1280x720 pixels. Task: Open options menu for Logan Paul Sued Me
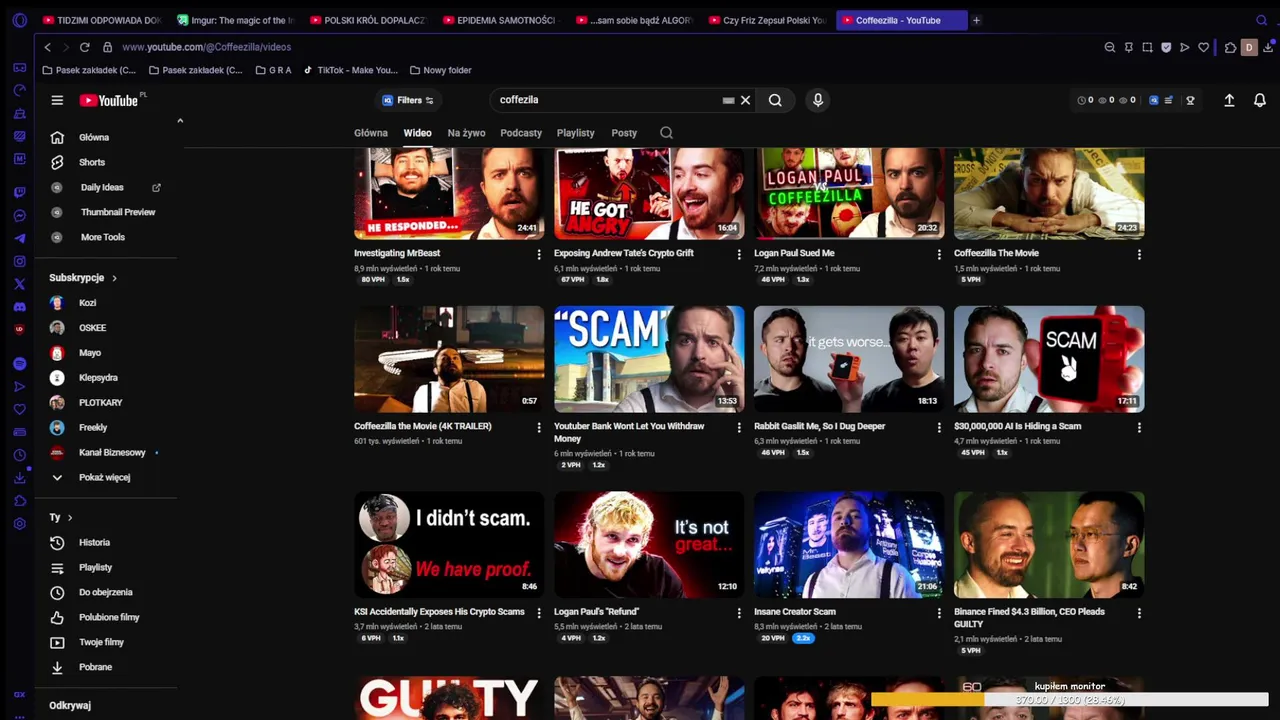939,254
